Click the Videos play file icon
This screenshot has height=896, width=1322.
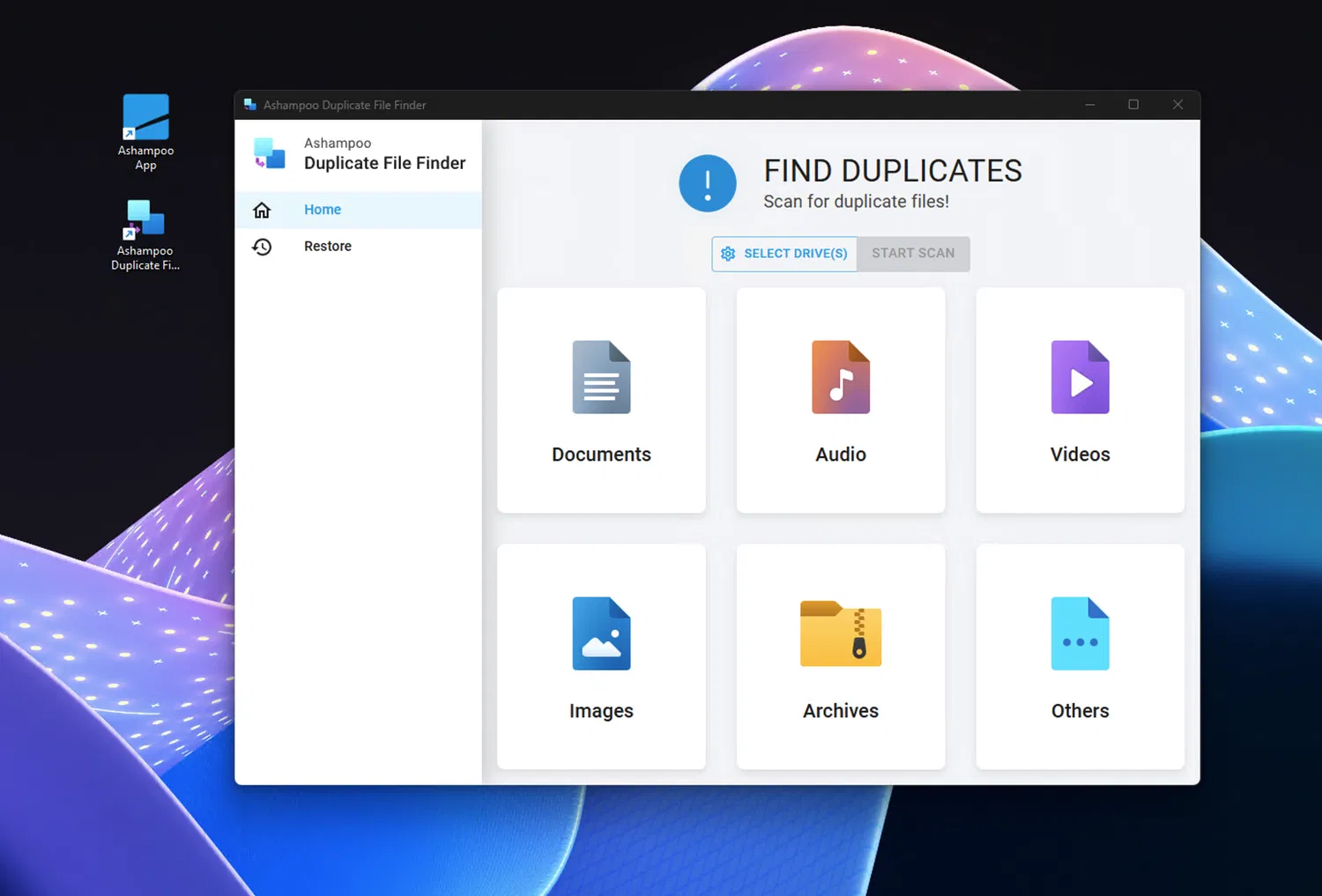[x=1081, y=377]
